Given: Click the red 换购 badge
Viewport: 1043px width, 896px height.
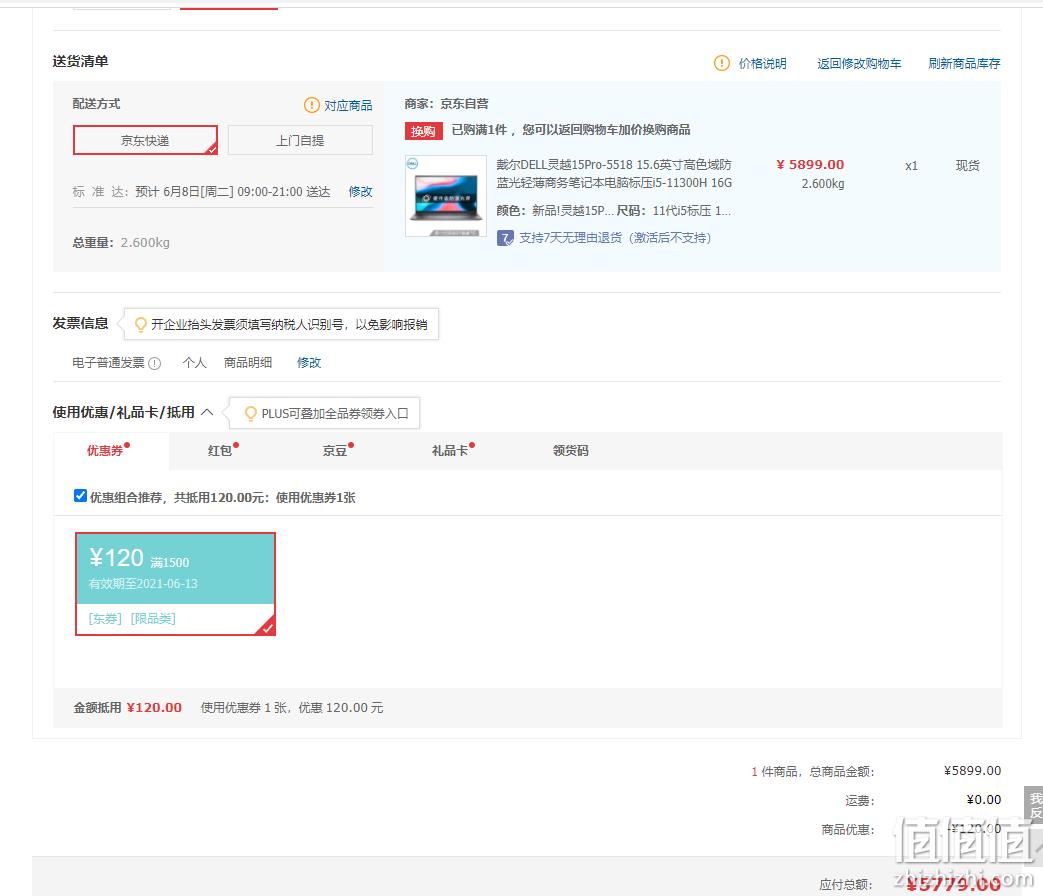Looking at the screenshot, I should coord(423,131).
